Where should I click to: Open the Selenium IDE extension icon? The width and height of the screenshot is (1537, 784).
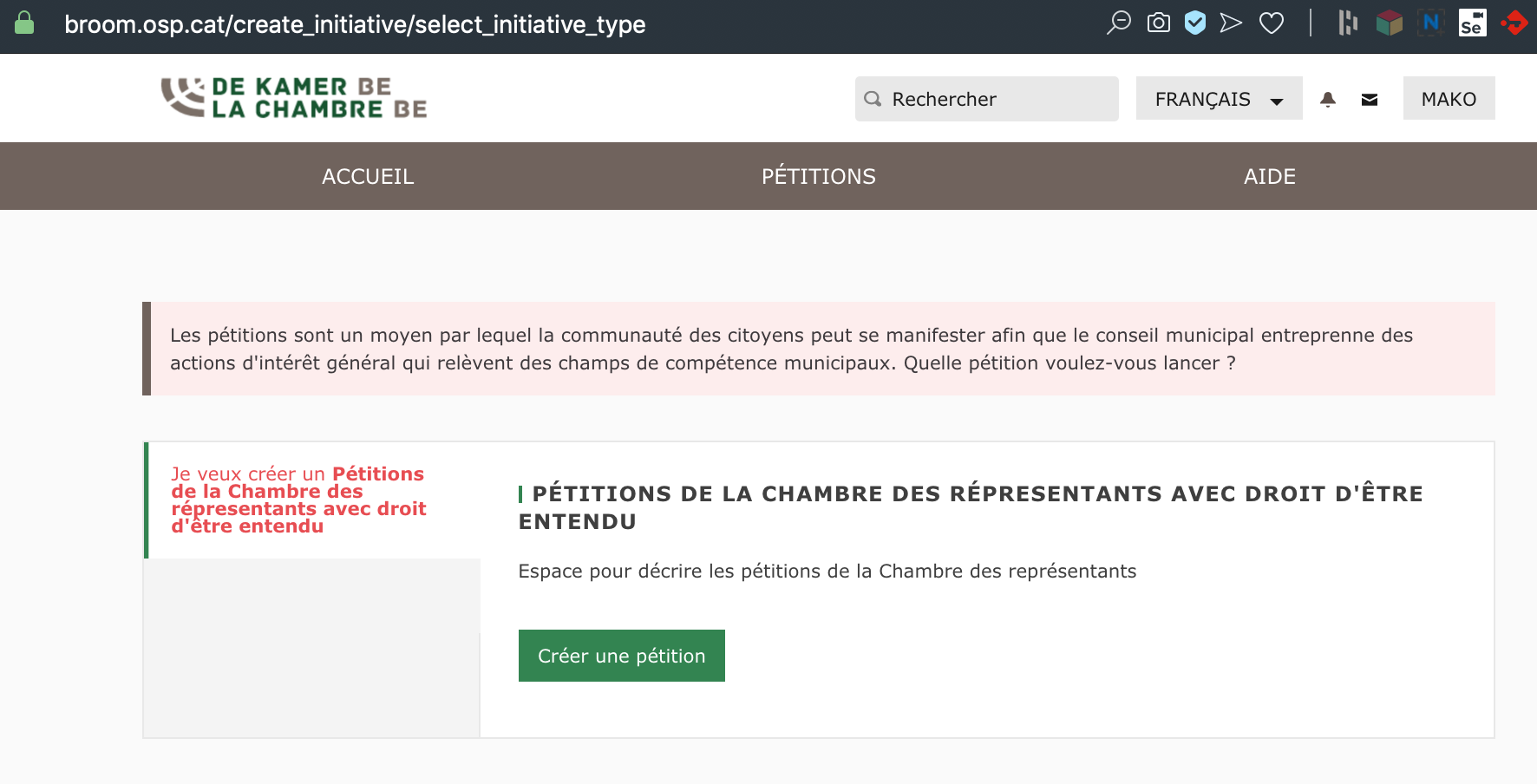click(1472, 23)
